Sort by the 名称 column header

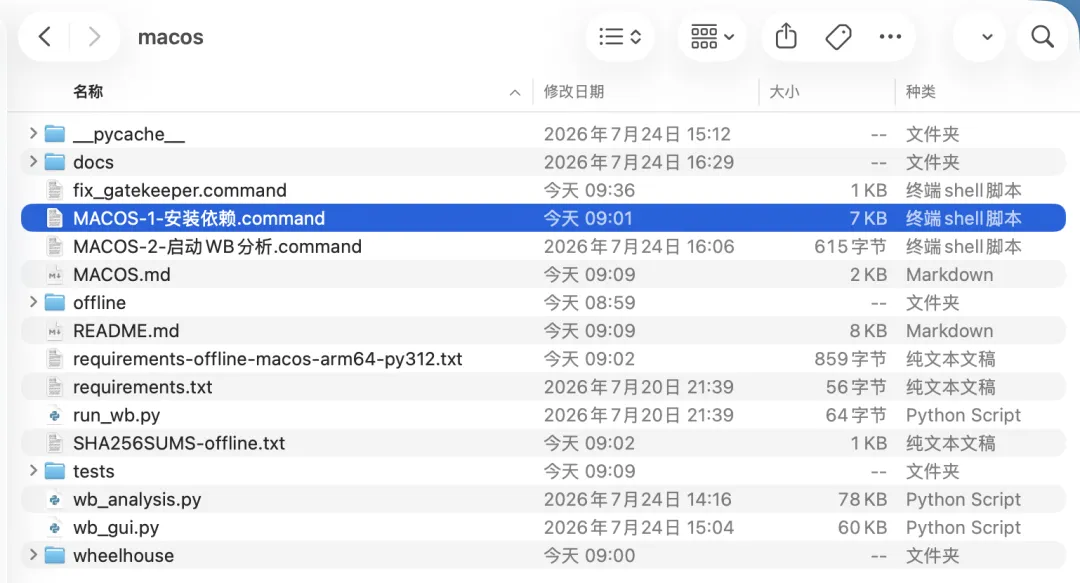pyautogui.click(x=88, y=92)
